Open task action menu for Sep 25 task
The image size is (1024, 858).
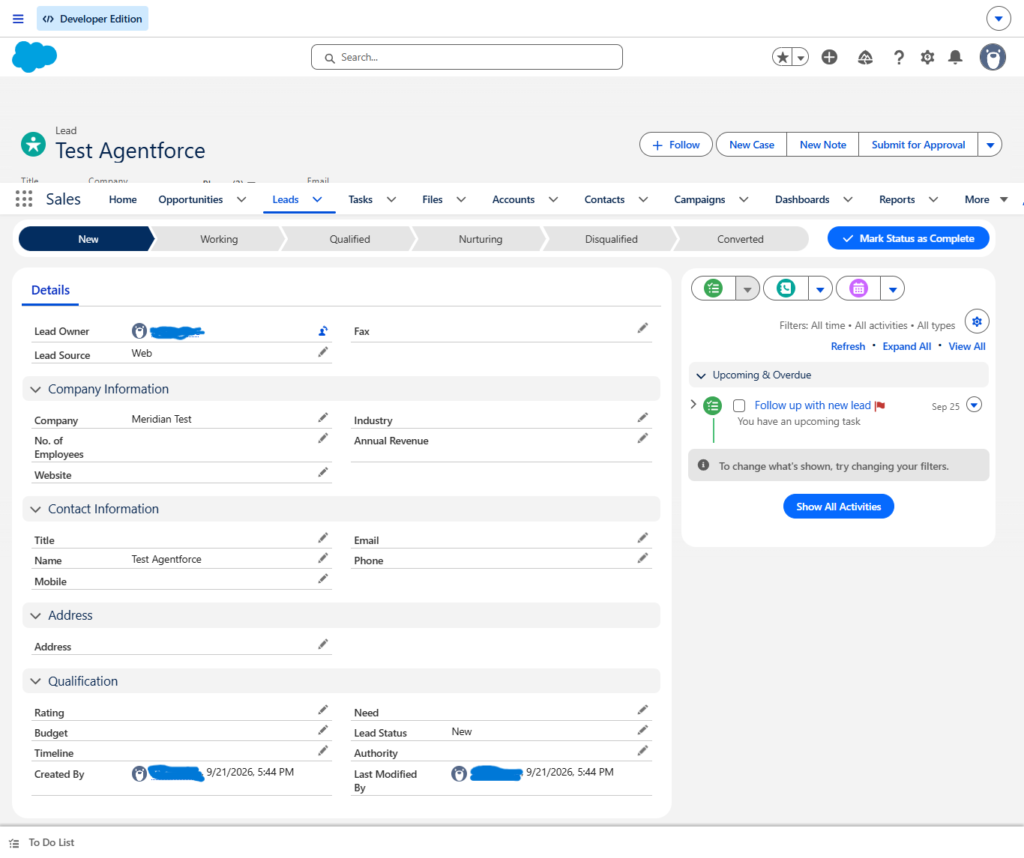(974, 405)
